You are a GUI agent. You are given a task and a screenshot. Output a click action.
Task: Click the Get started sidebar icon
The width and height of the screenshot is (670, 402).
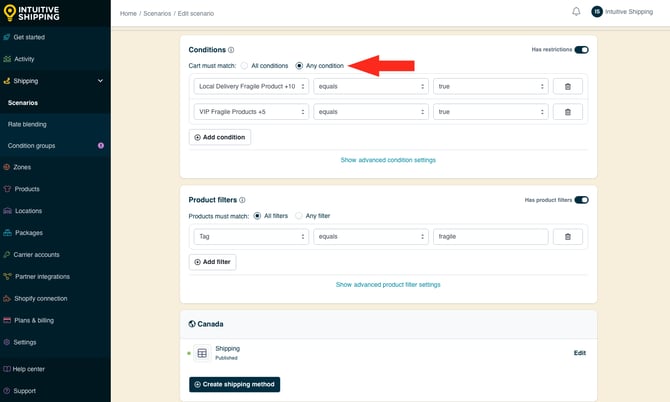[7, 37]
